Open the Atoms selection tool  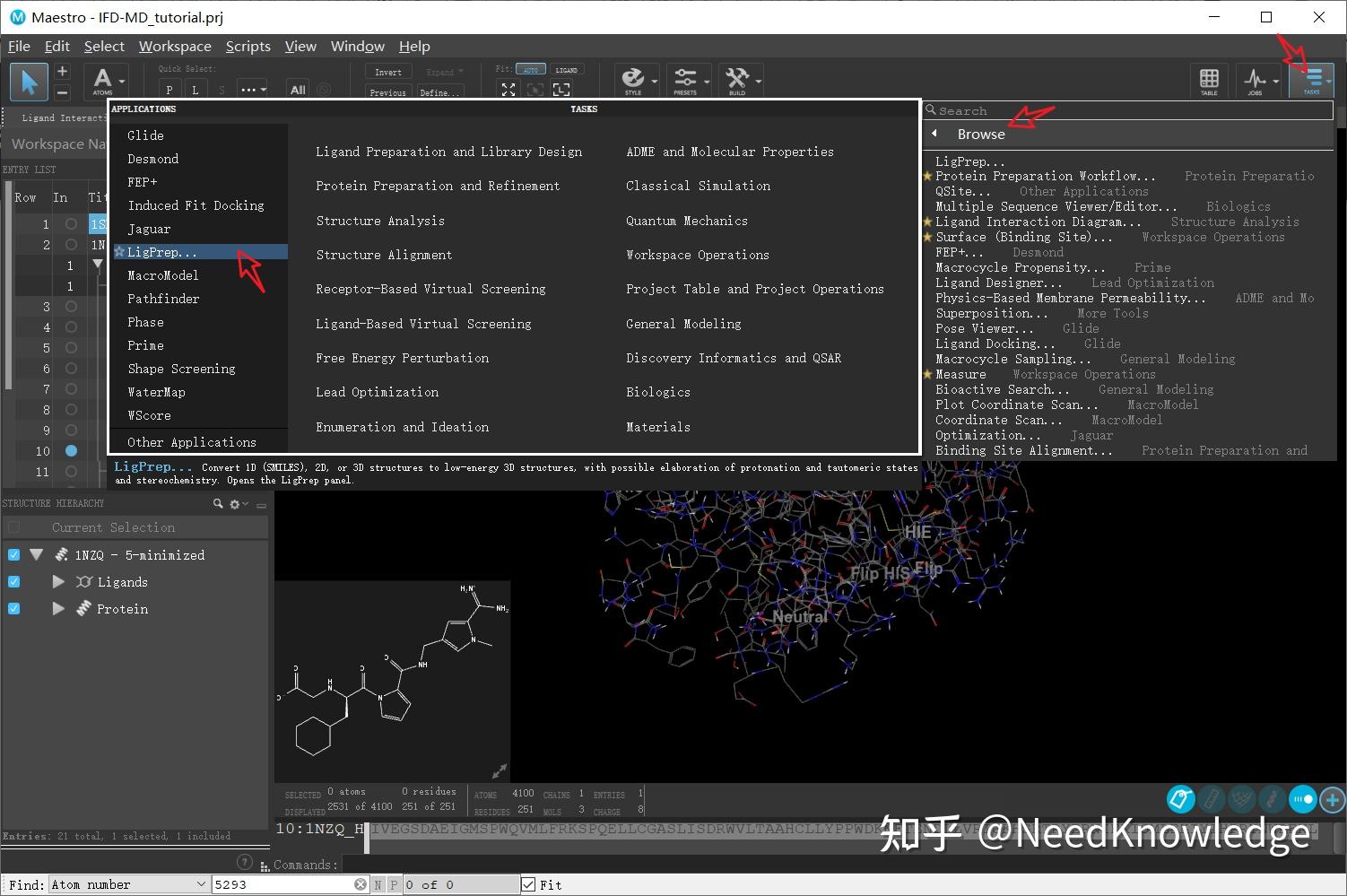[x=103, y=81]
